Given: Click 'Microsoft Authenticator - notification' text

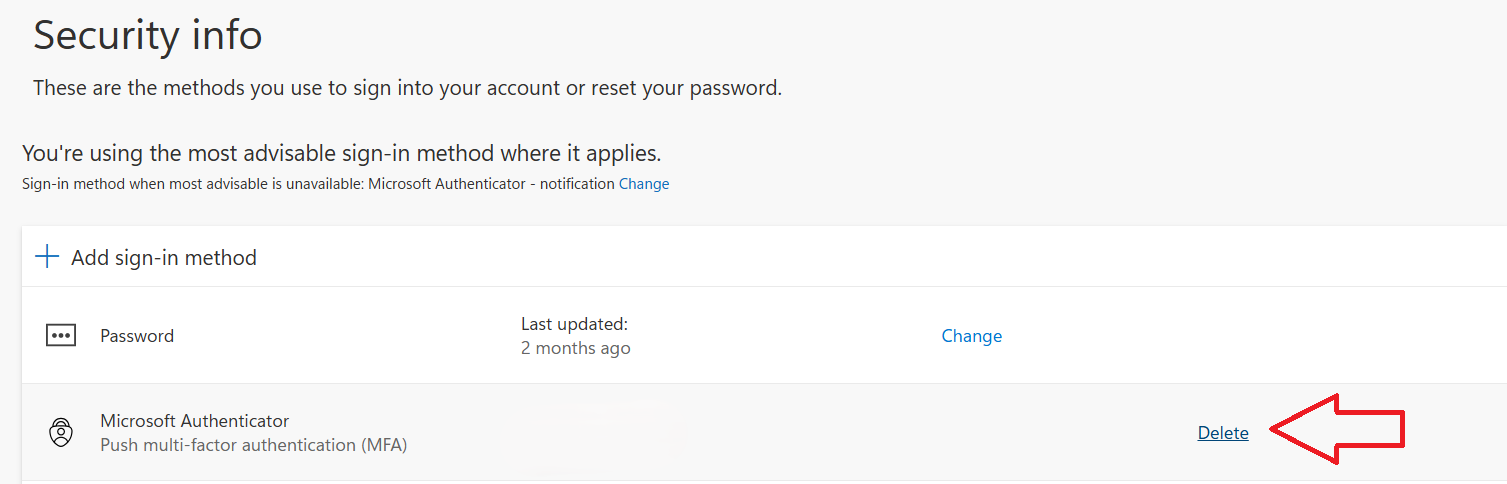Looking at the screenshot, I should pyautogui.click(x=491, y=184).
